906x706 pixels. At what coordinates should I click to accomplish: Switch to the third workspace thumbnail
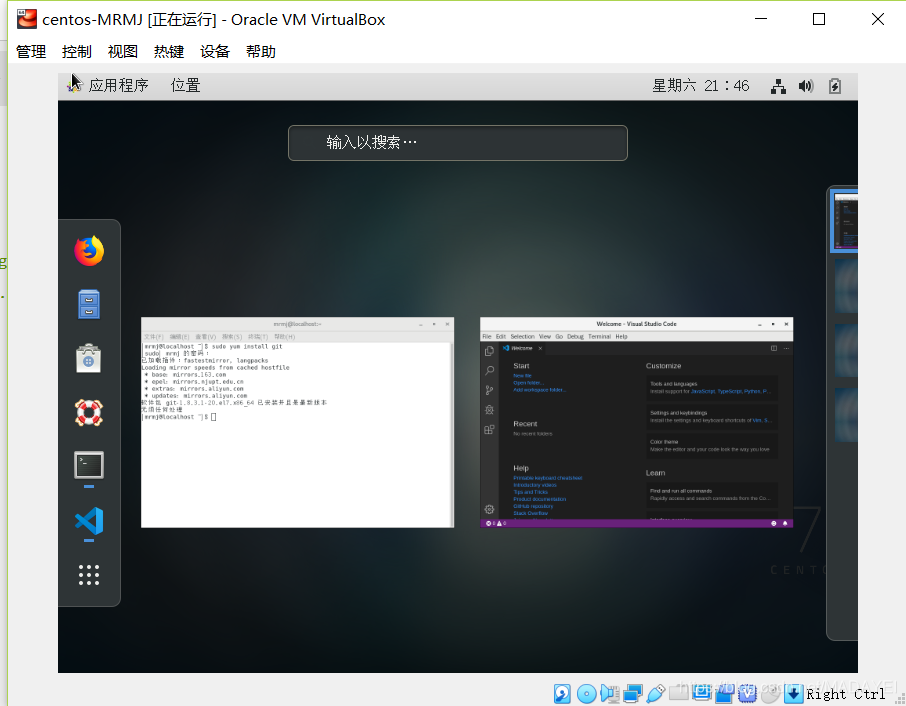coord(846,350)
